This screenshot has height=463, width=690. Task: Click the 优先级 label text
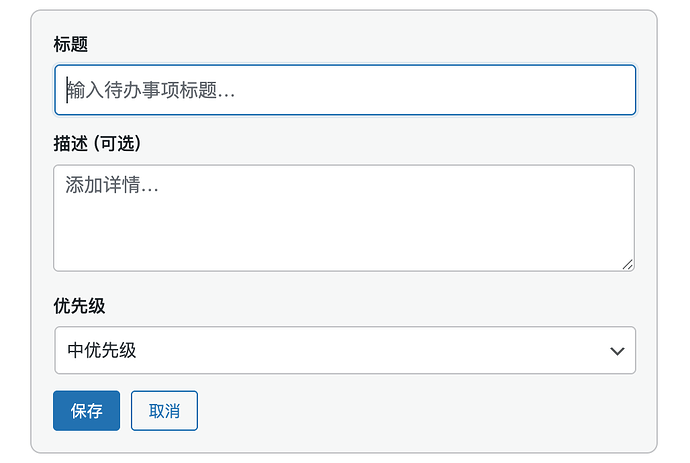pyautogui.click(x=78, y=306)
